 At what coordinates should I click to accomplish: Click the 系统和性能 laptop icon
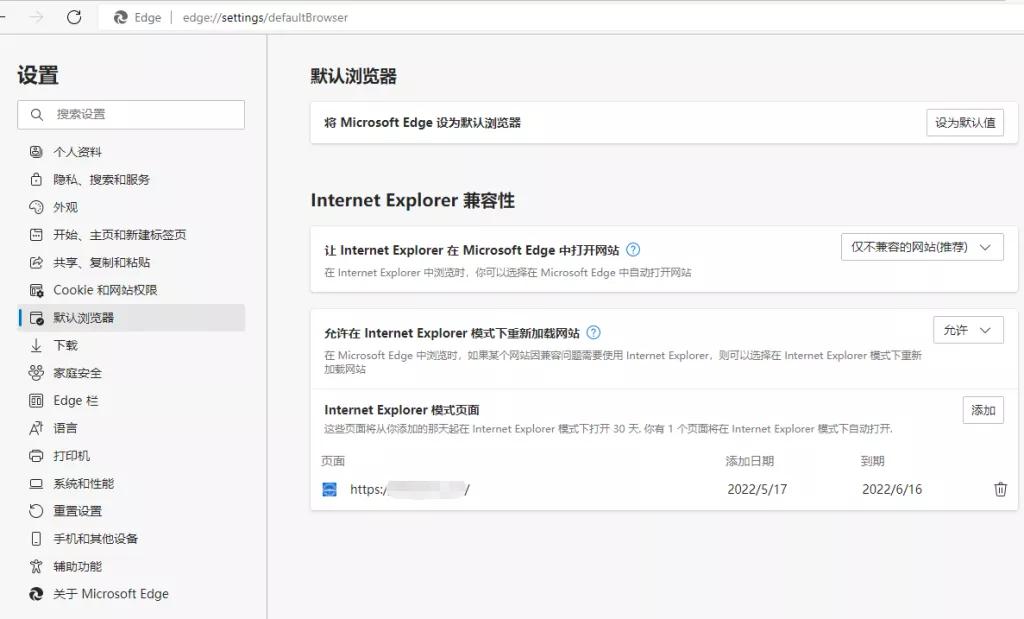tap(36, 484)
